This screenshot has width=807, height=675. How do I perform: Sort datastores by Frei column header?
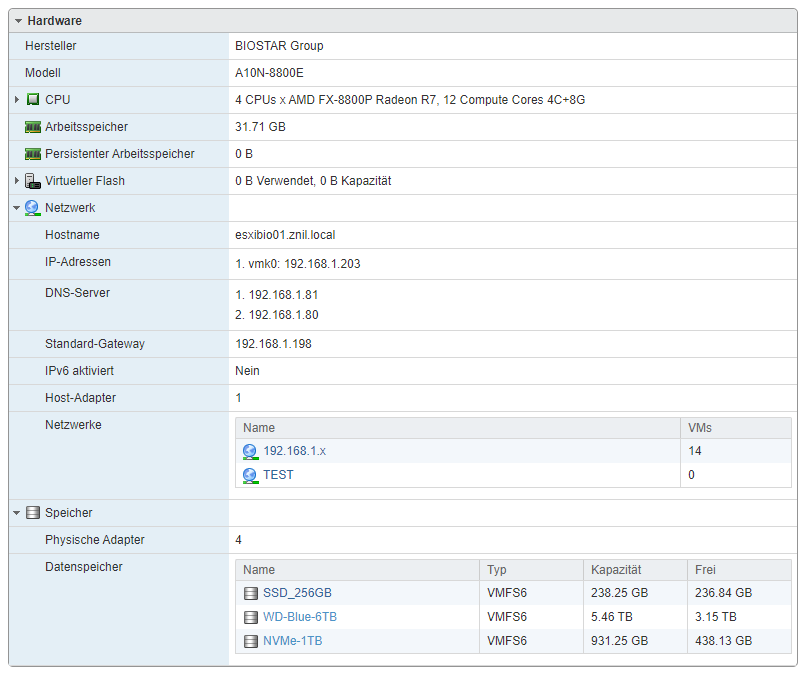point(706,570)
